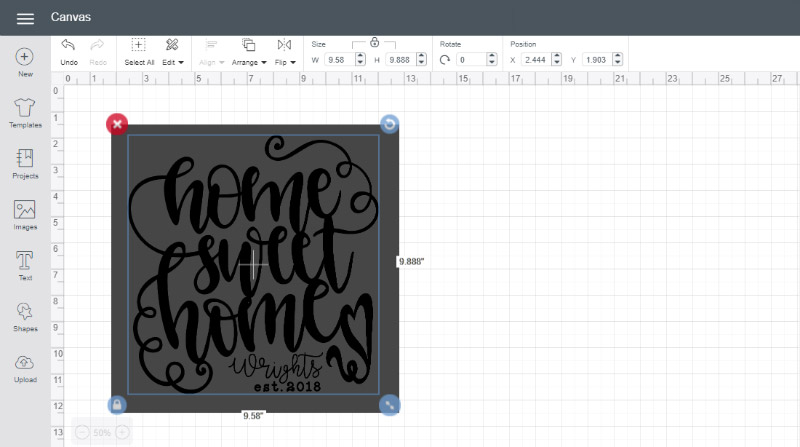Open the Edit dropdown

coord(172,52)
